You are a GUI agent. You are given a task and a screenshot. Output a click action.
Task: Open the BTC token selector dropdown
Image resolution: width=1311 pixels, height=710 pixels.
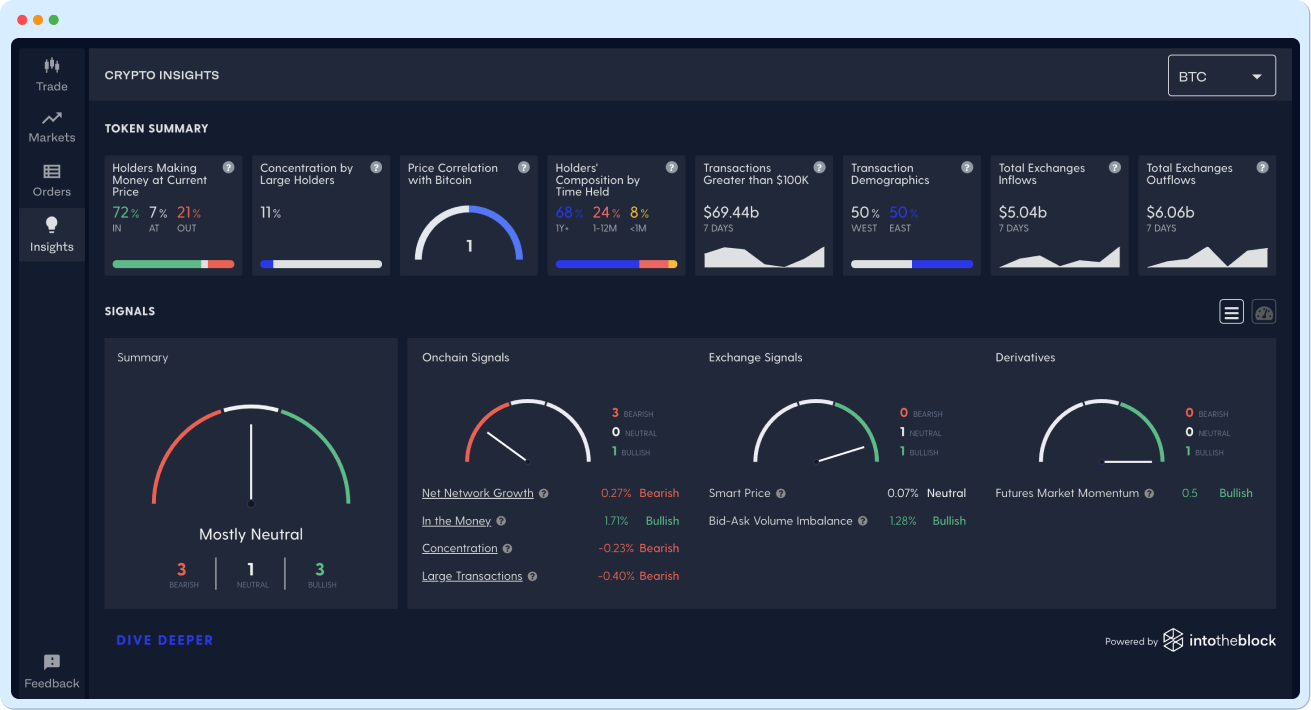tap(1221, 75)
